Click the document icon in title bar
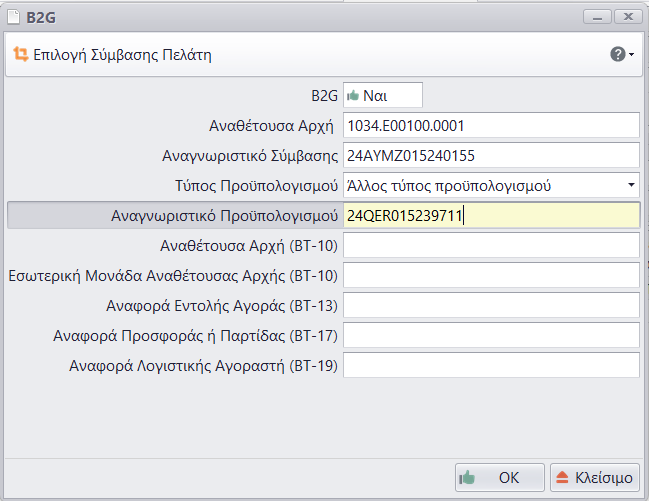The height and width of the screenshot is (501, 649). coord(15,15)
